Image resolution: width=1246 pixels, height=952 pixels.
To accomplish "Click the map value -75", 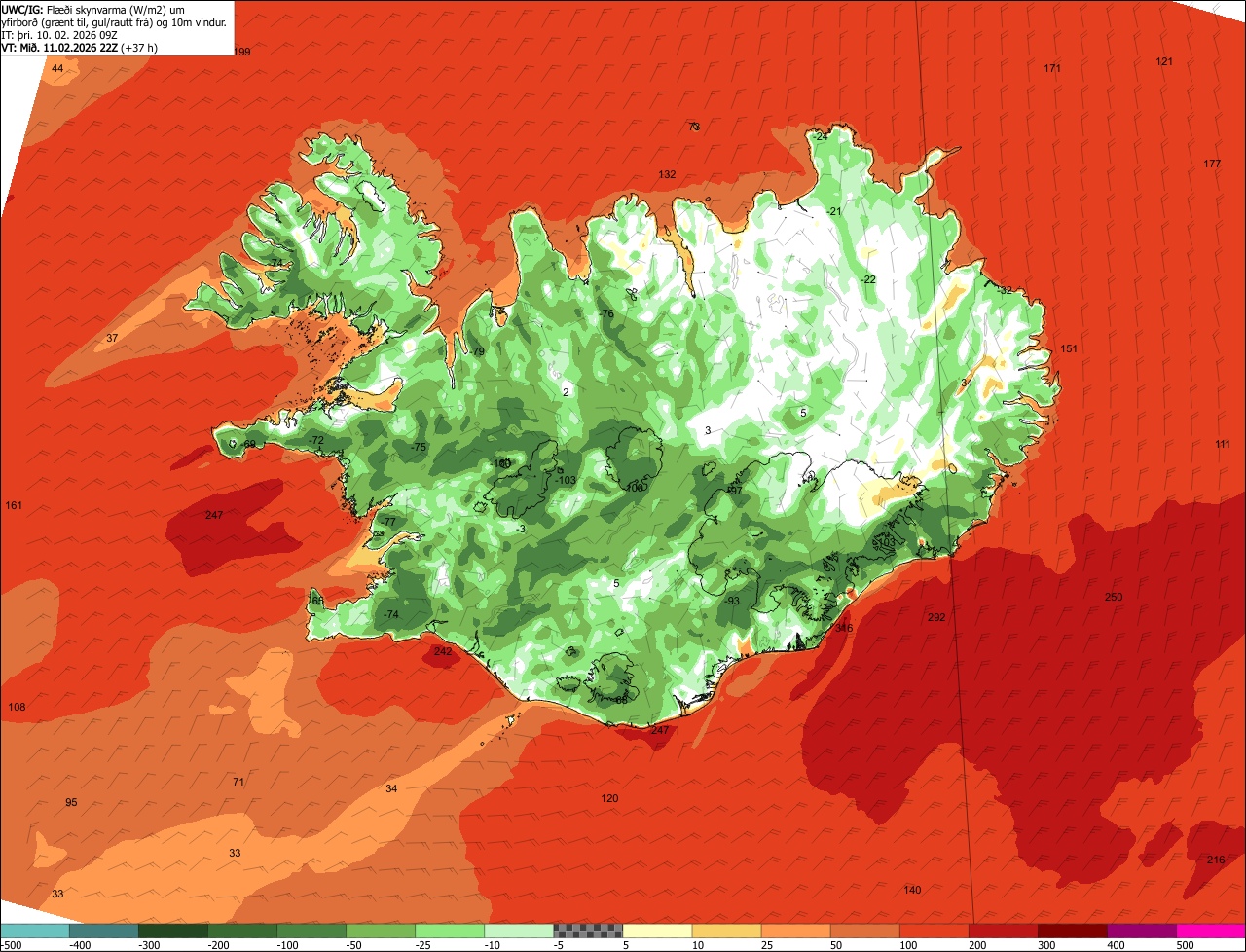I will click(x=419, y=447).
